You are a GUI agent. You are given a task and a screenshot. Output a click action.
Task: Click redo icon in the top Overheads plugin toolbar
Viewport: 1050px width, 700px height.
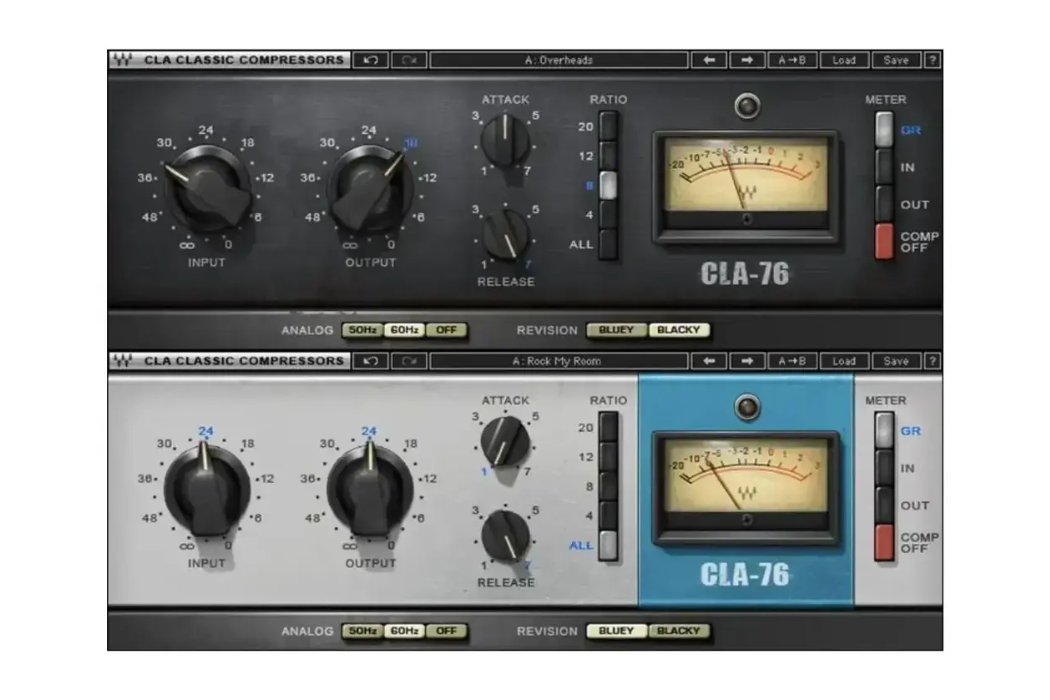[x=408, y=60]
